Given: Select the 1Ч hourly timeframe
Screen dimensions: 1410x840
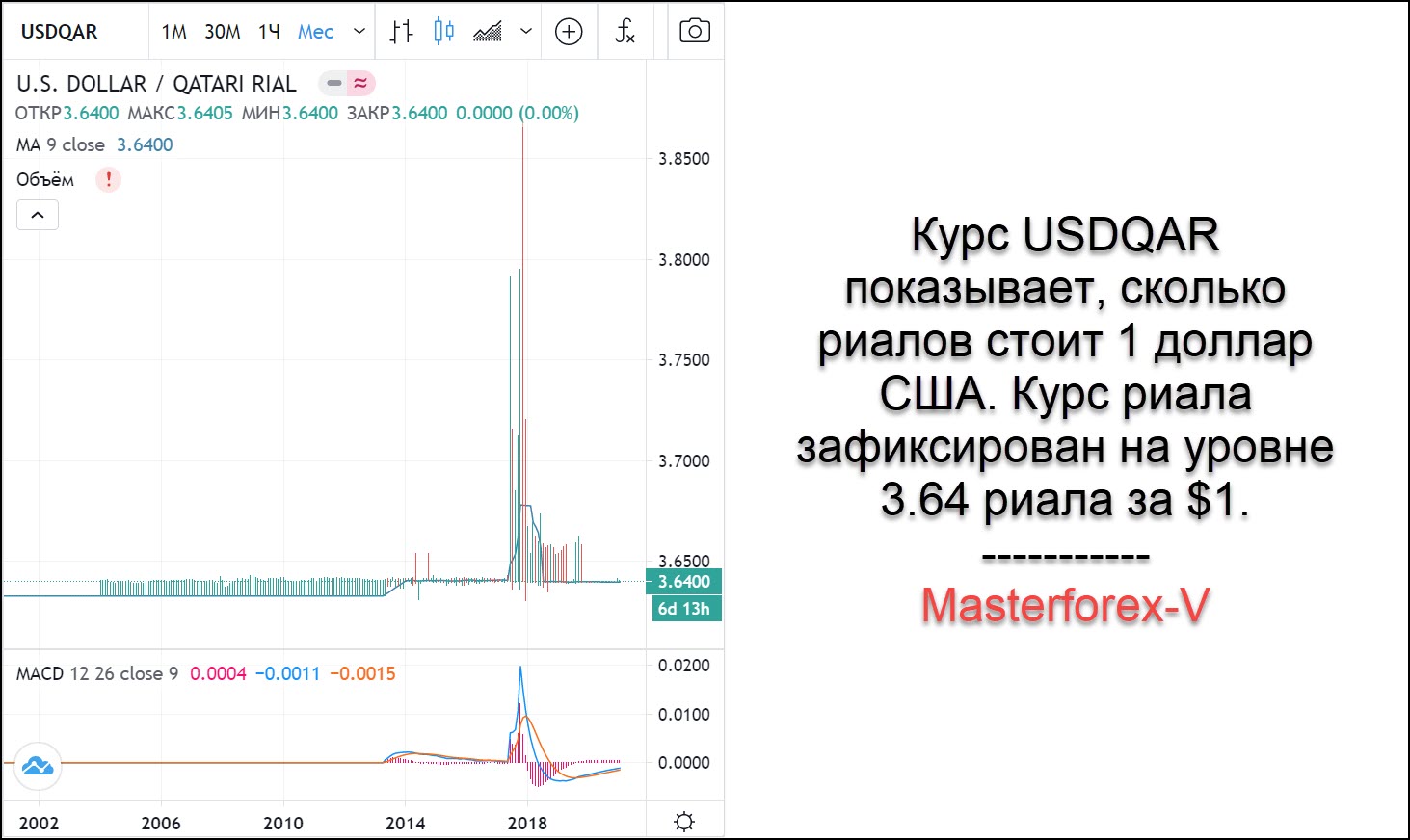Looking at the screenshot, I should coord(269,32).
